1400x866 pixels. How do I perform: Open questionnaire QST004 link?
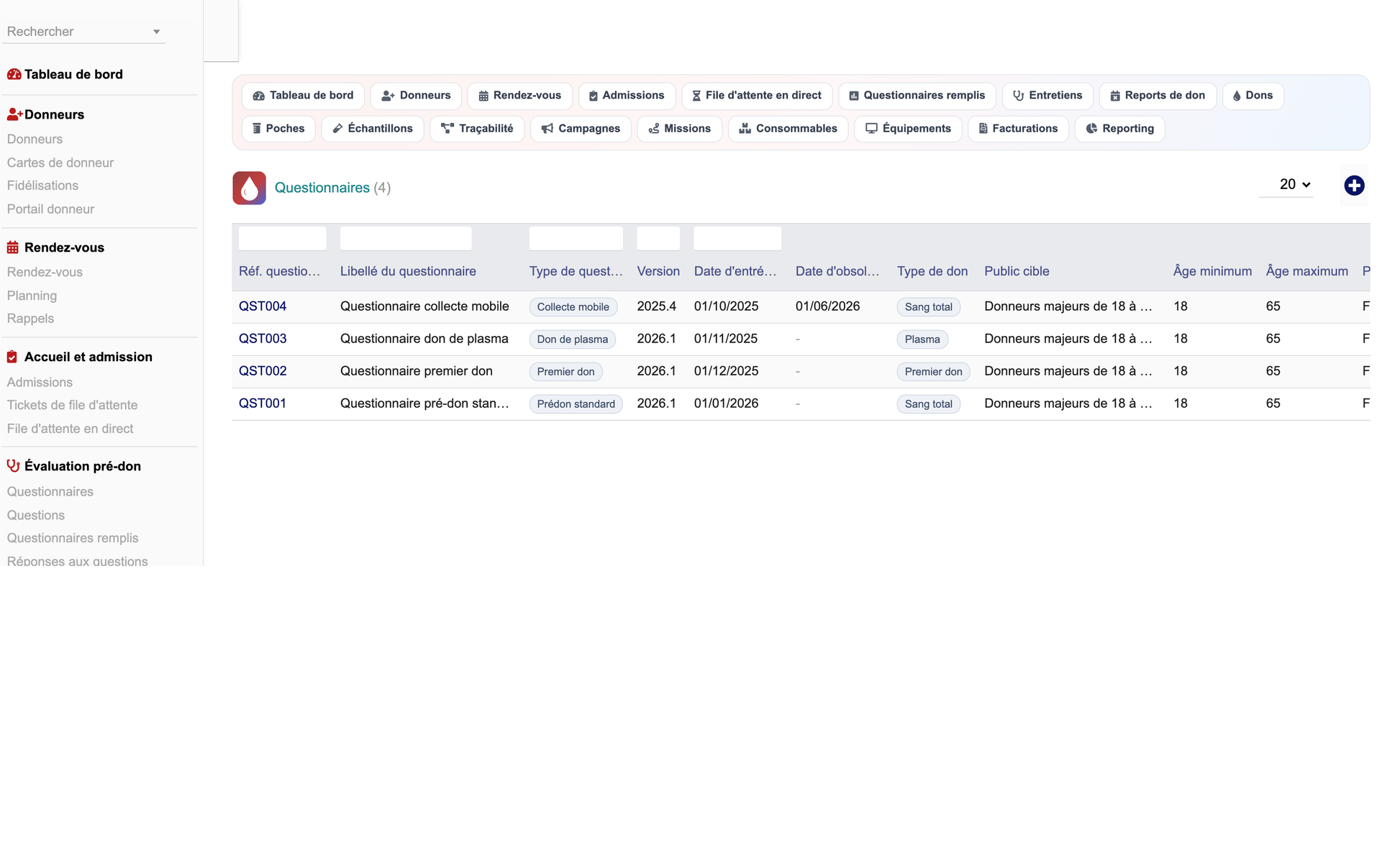[263, 306]
